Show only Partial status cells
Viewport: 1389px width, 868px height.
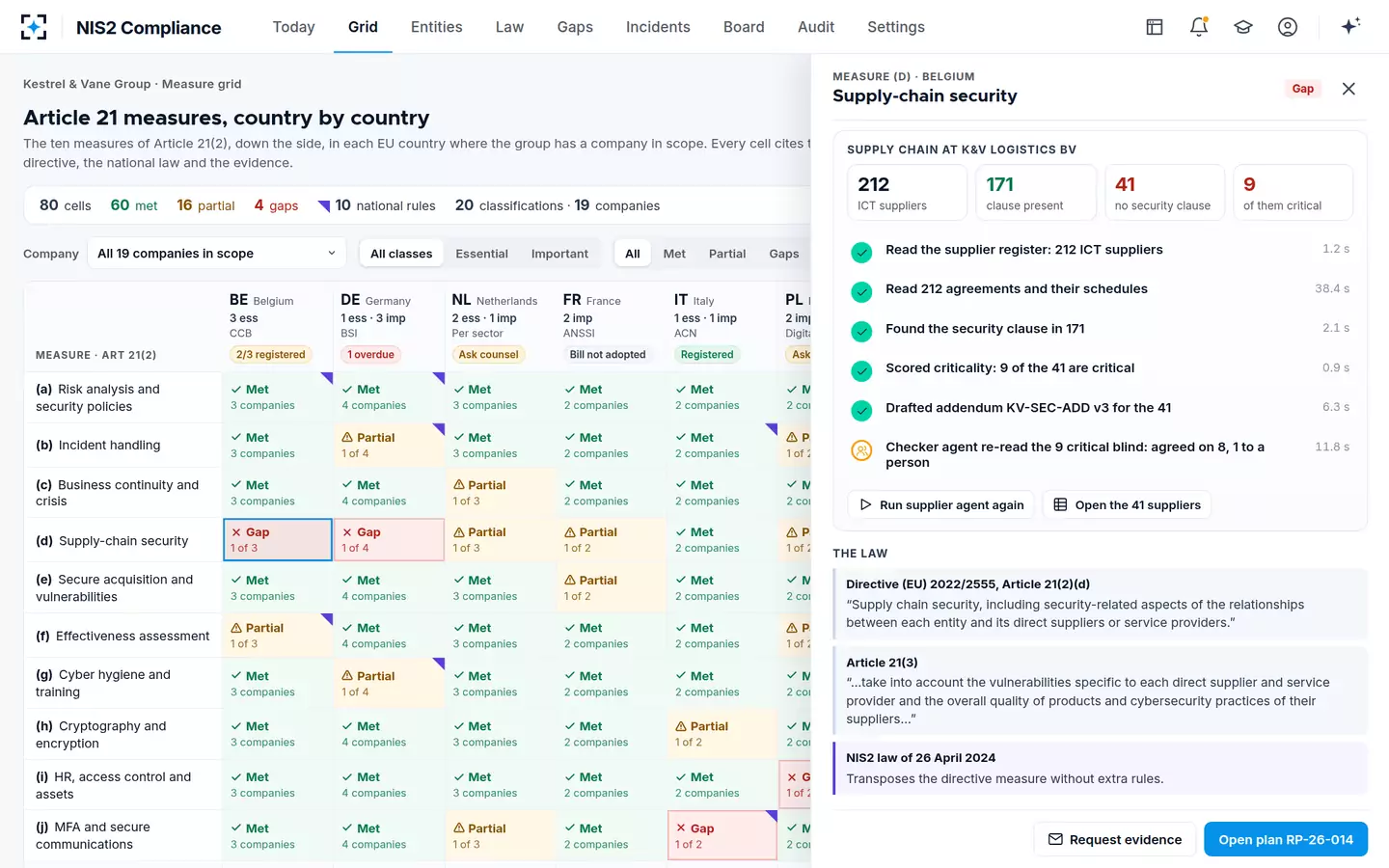tap(727, 254)
